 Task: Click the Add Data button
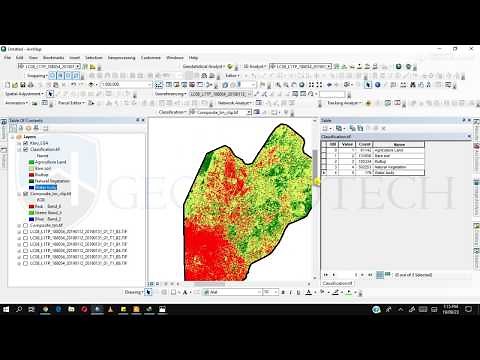coord(91,85)
